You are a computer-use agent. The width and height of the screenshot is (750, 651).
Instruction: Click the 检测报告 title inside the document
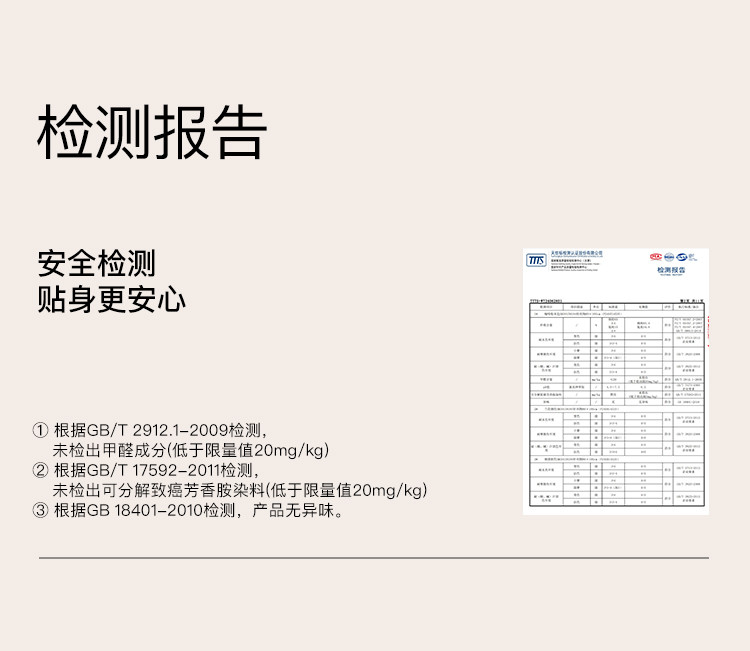(x=670, y=270)
